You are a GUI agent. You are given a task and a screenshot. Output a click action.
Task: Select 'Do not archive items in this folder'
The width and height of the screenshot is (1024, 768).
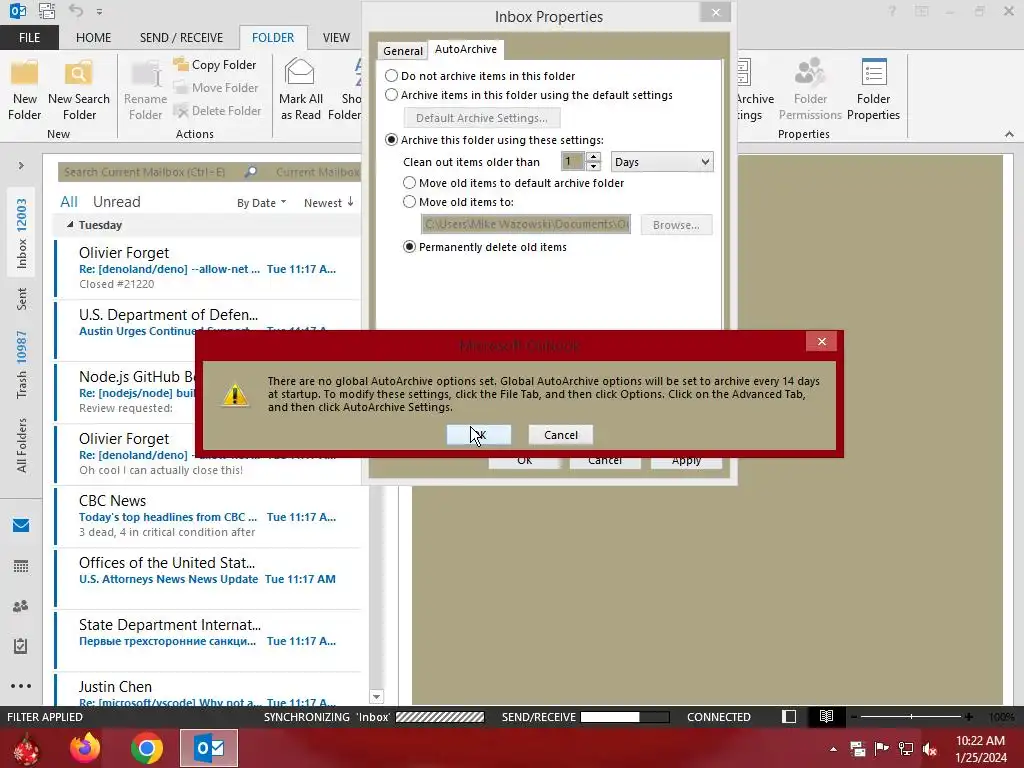tap(391, 76)
